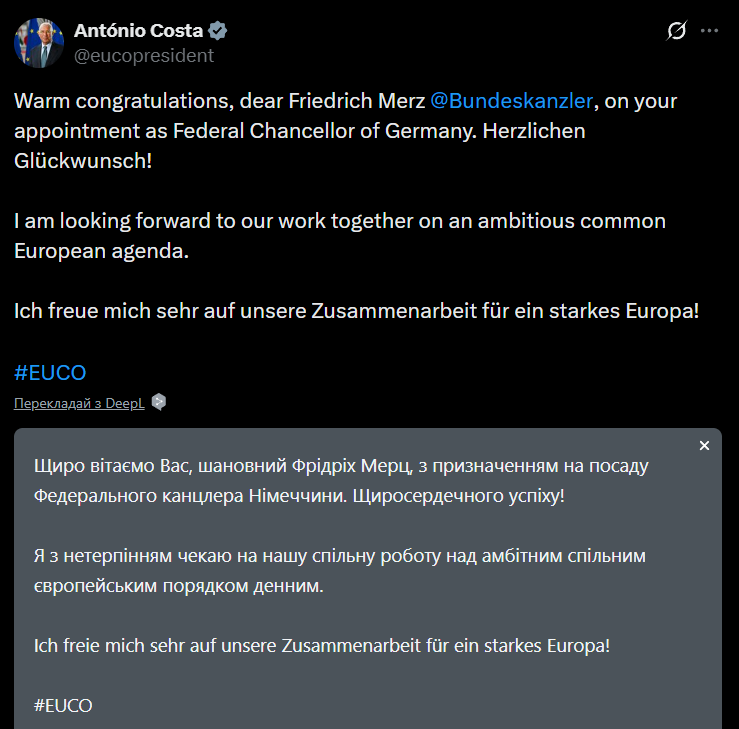
Task: Click #EUCO inside the translation box
Action: point(62,705)
